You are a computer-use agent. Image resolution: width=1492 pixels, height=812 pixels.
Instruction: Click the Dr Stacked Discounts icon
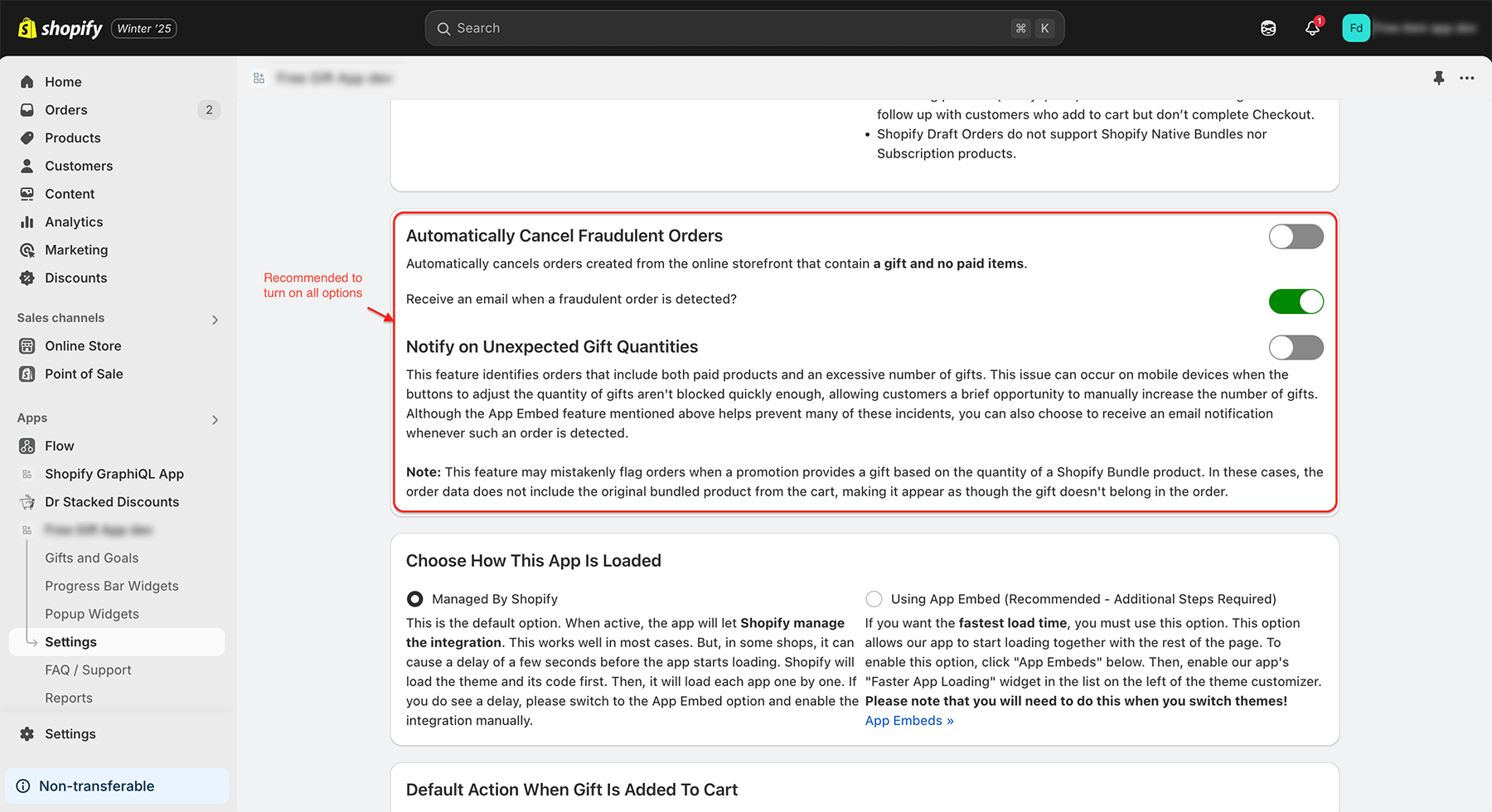pos(27,502)
